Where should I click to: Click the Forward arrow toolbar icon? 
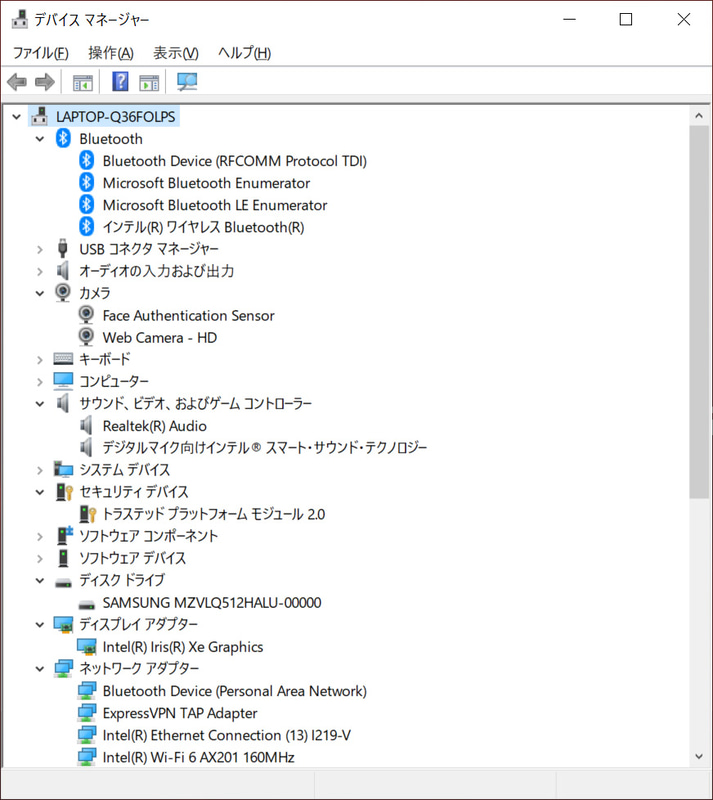[45, 82]
